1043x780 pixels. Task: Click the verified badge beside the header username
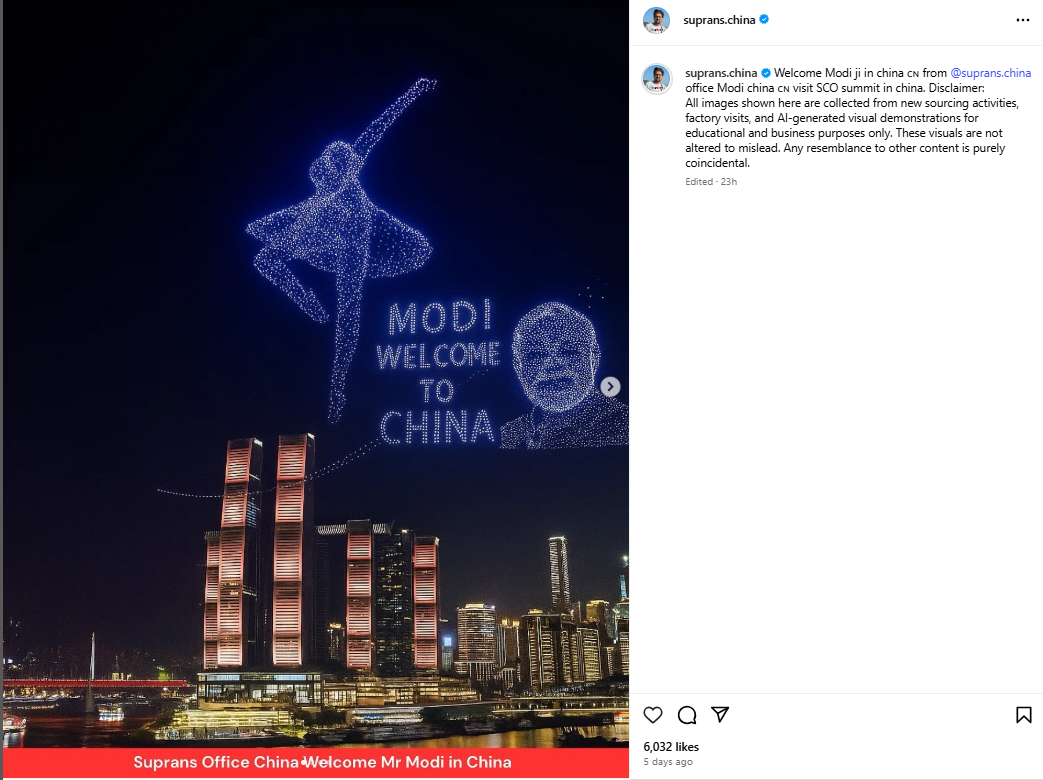click(765, 19)
